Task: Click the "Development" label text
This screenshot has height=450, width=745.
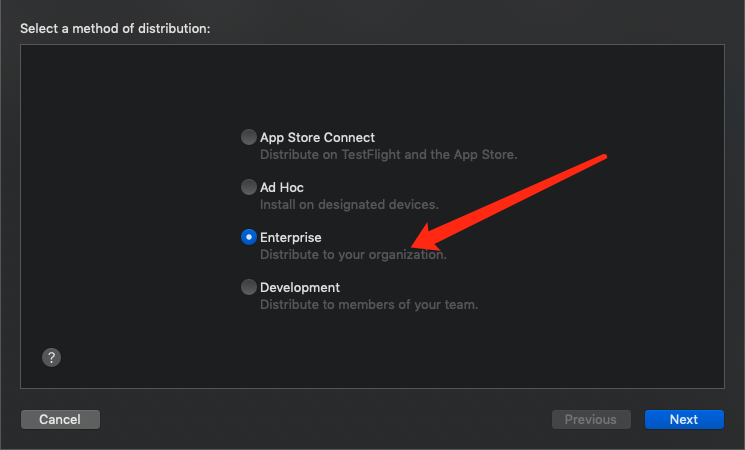Action: (x=300, y=287)
